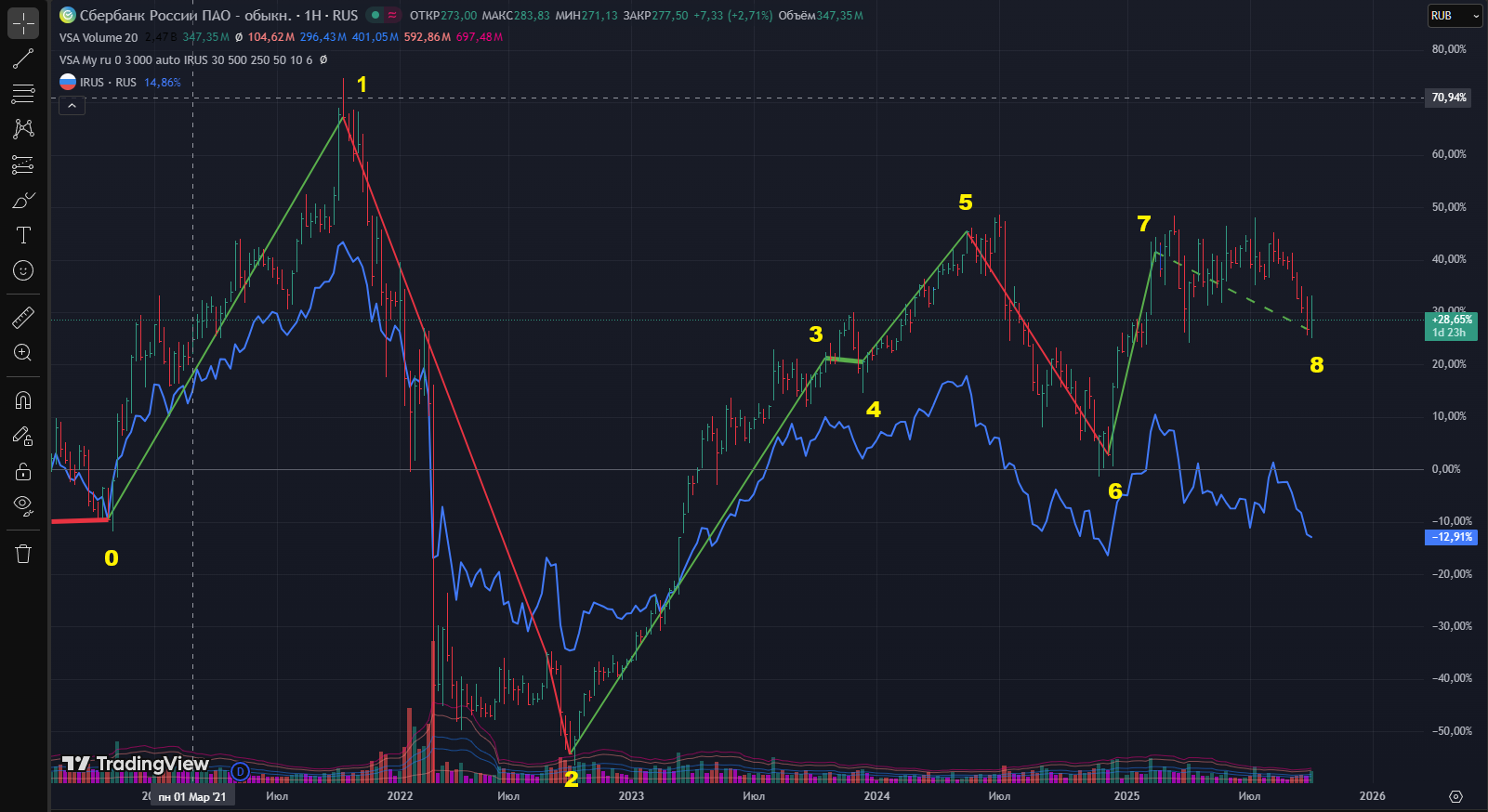The width and height of the screenshot is (1488, 812).
Task: Click the 60,00% price scale label
Action: point(1449,154)
